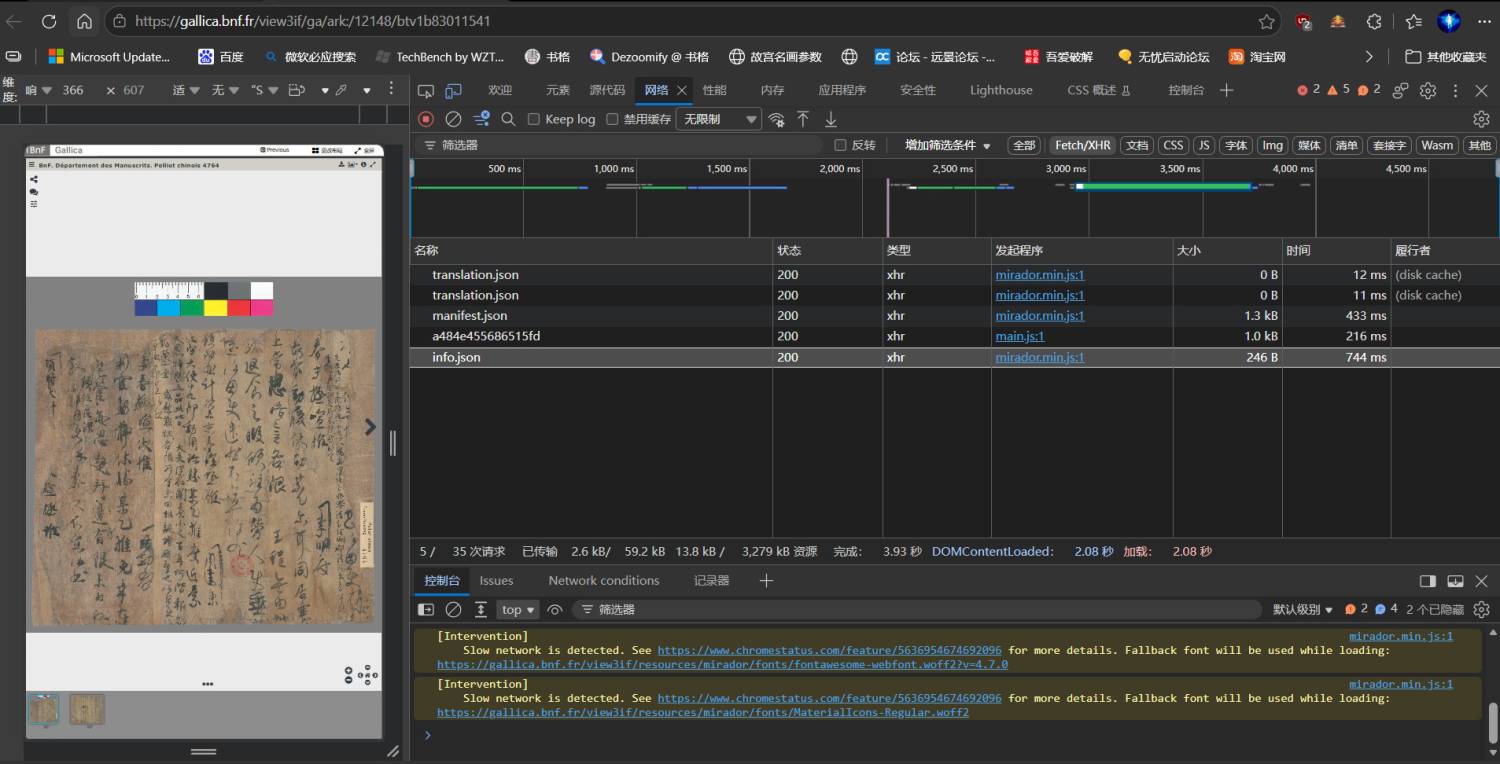Import HAR file with upload arrow

(803, 119)
